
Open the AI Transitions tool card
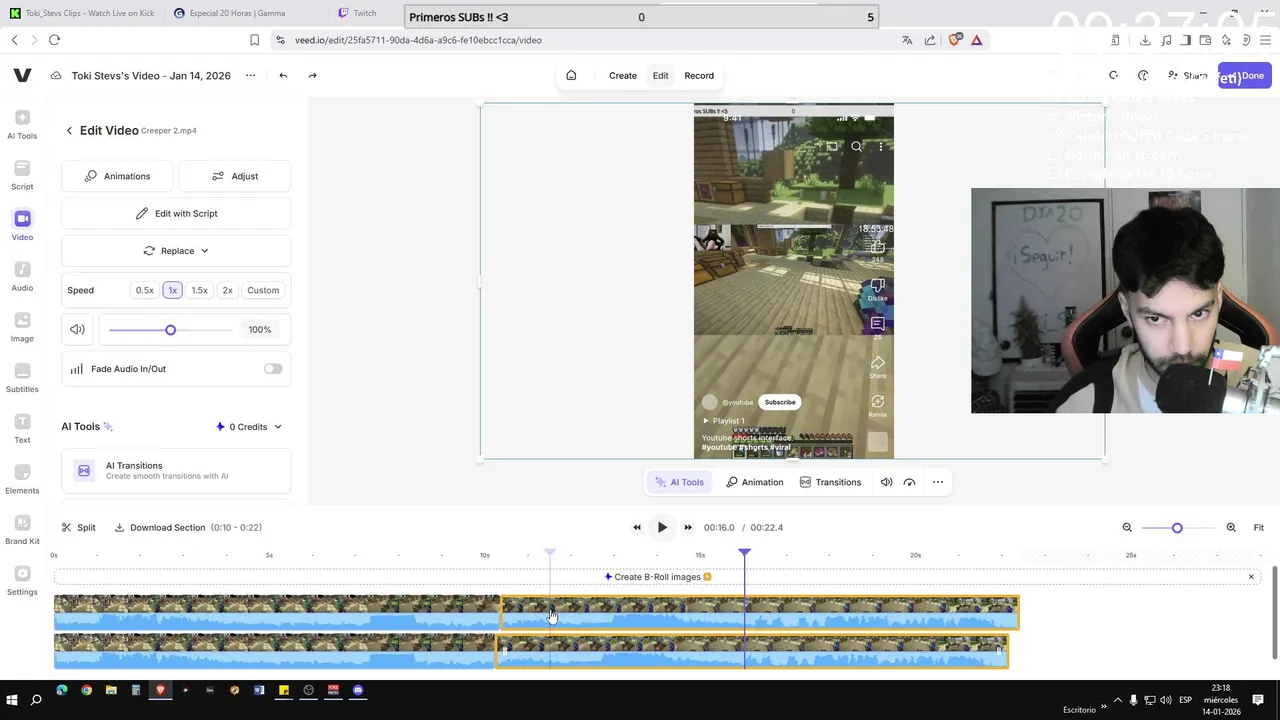click(x=176, y=470)
